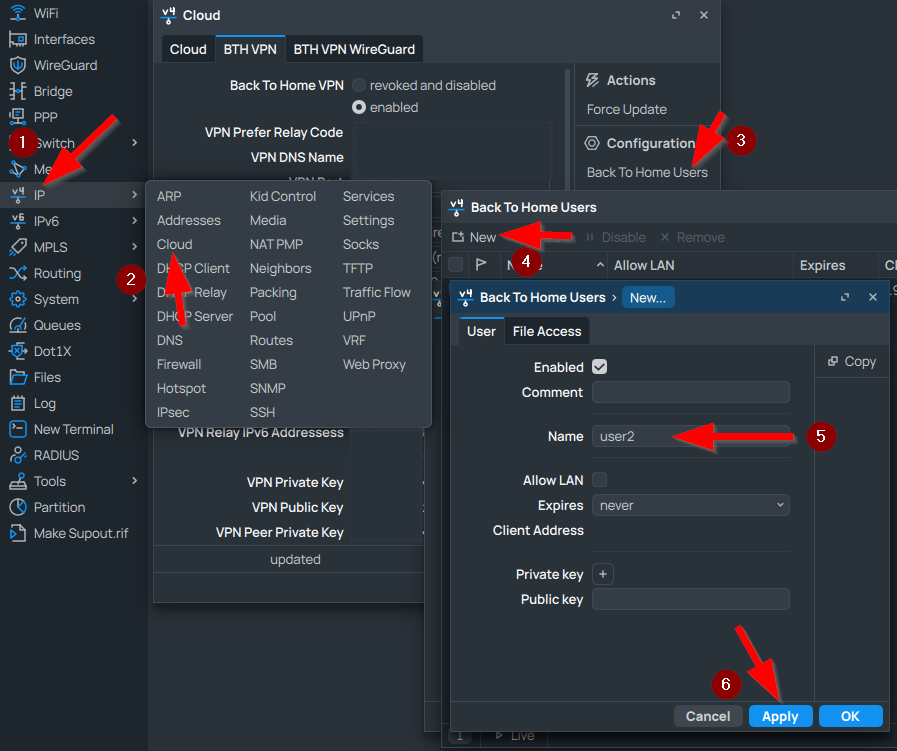Click the Interfaces icon in sidebar
This screenshot has width=897, height=751.
pyautogui.click(x=18, y=39)
